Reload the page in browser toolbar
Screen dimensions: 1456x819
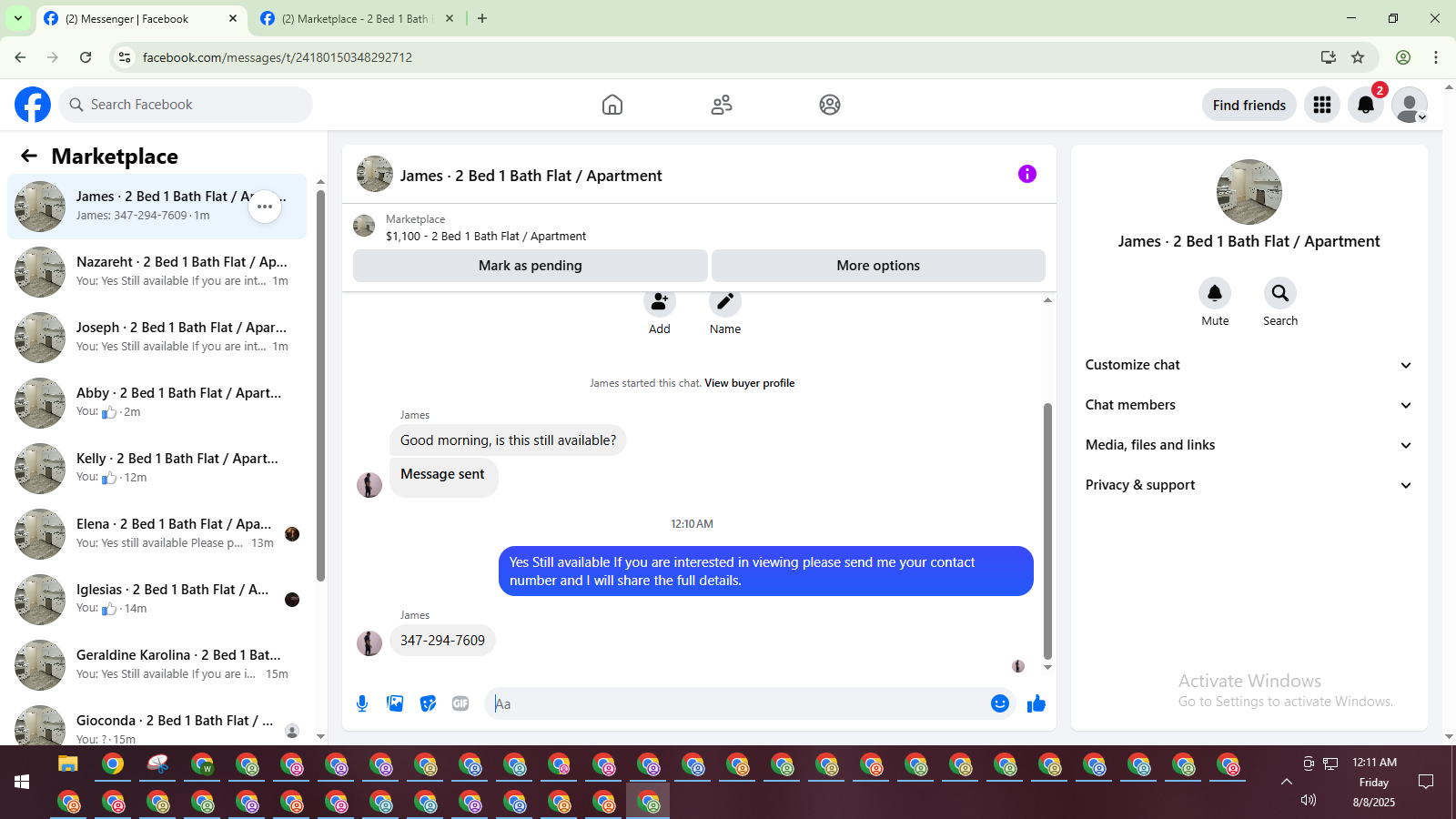click(86, 57)
